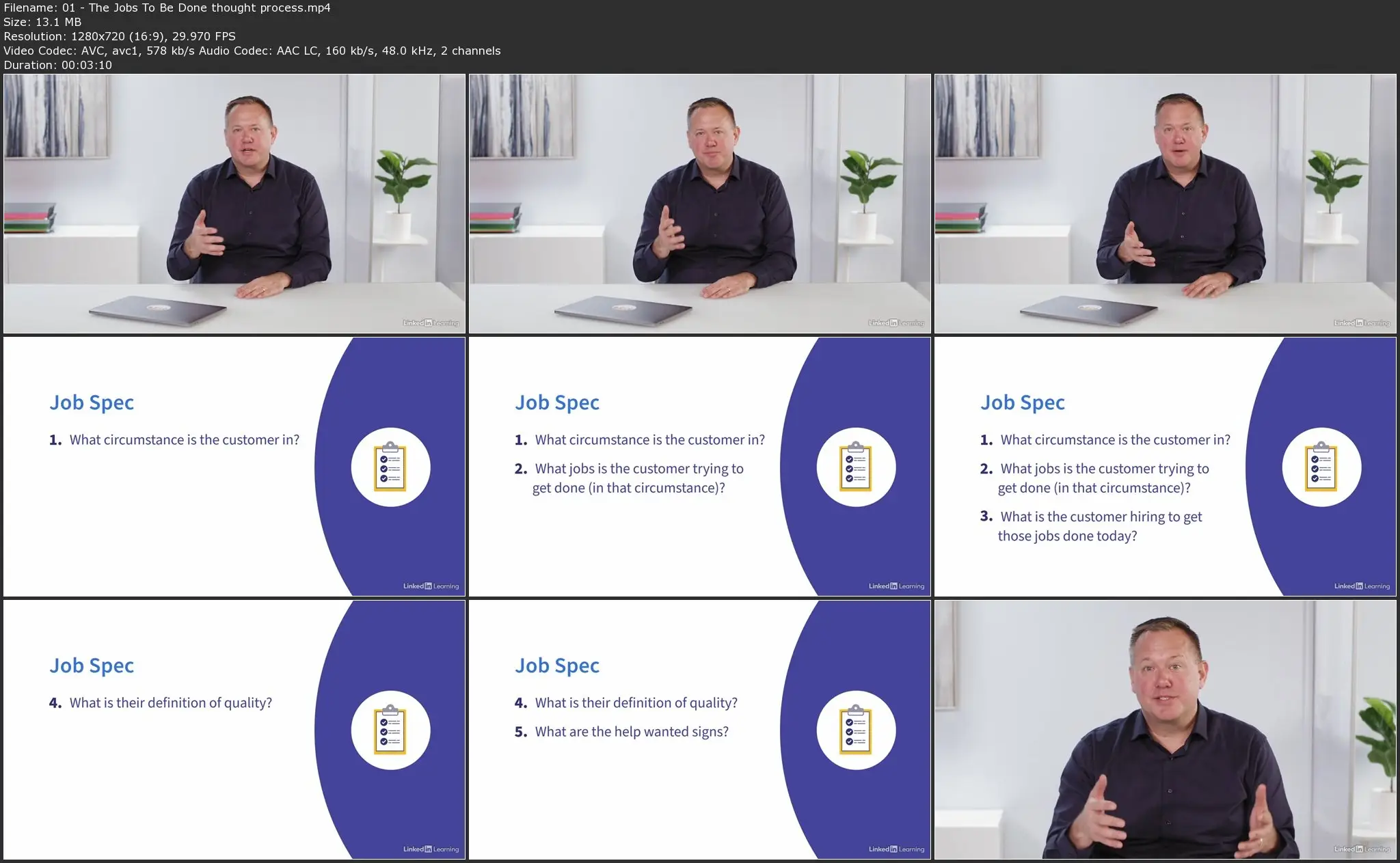This screenshot has height=863, width=1400.
Task: Open the close-up presenter frame with both hands raised
Action: click(x=1165, y=730)
